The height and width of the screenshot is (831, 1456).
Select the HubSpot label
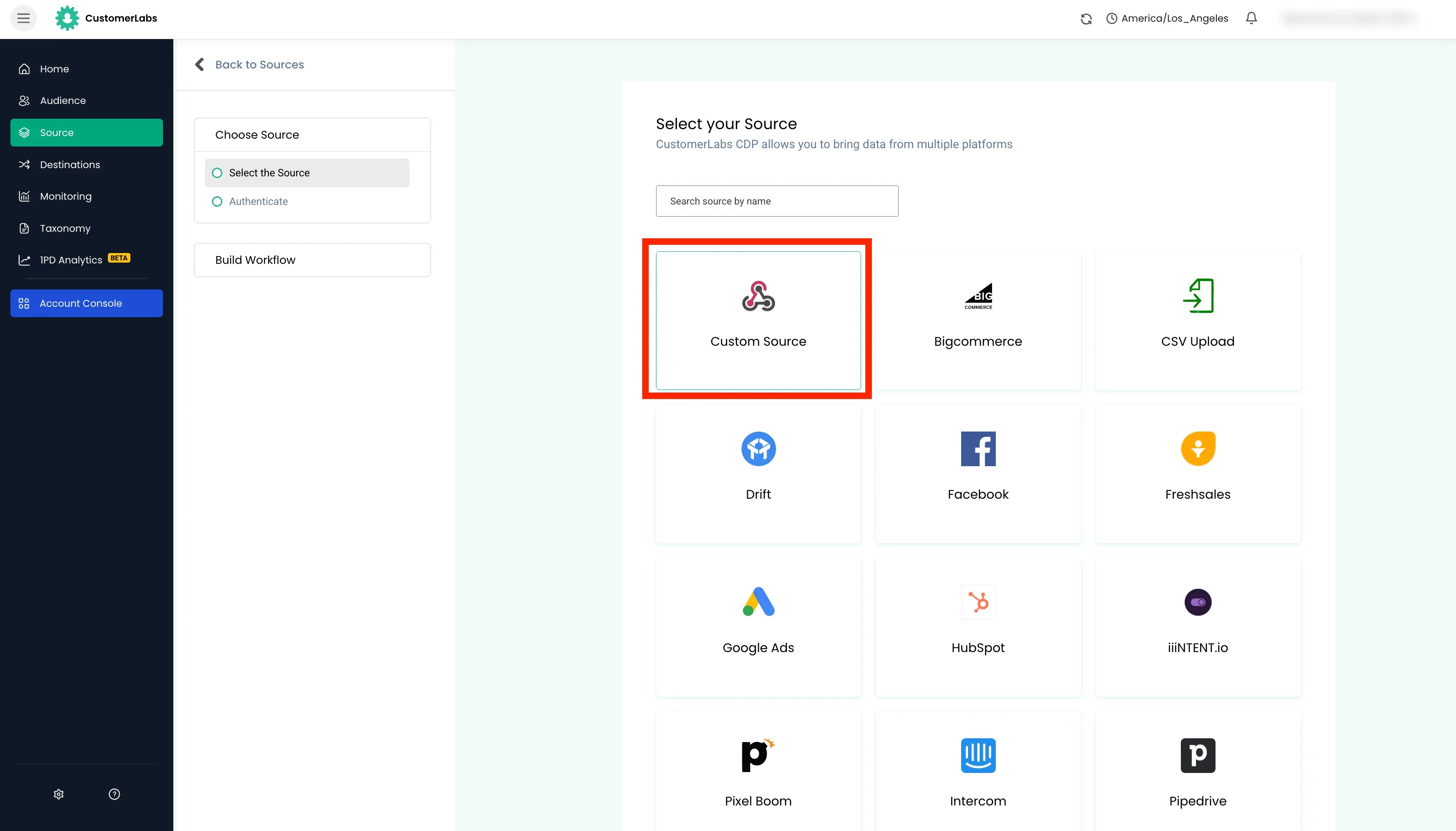[x=978, y=648]
